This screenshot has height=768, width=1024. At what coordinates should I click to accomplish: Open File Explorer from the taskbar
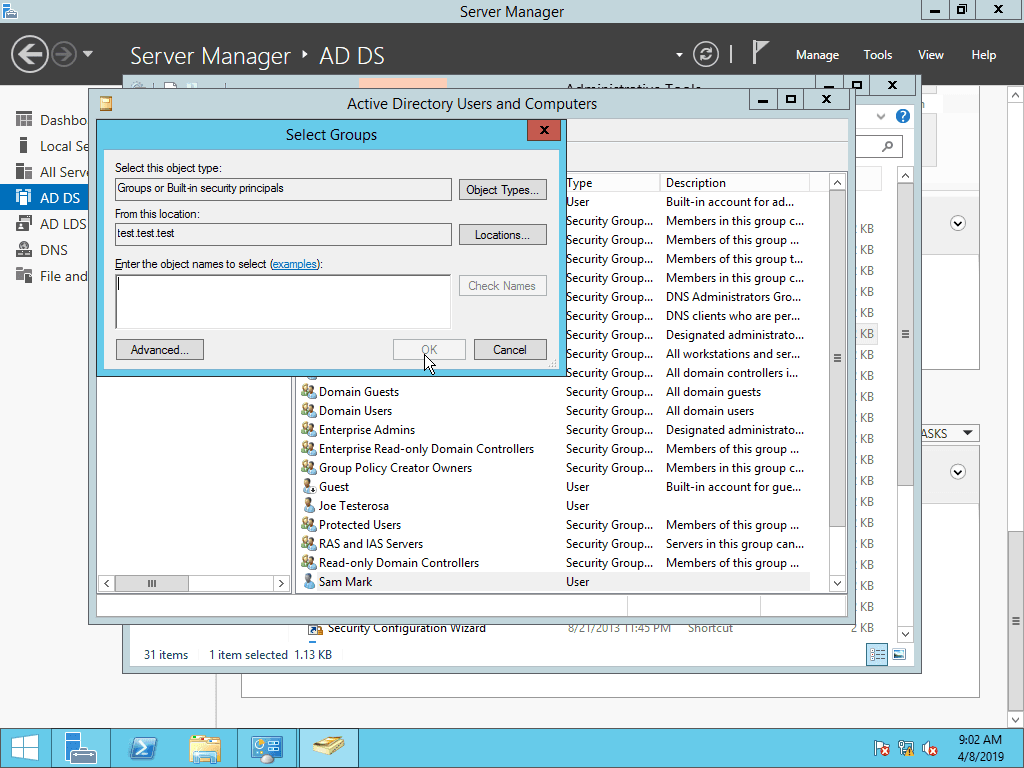pyautogui.click(x=204, y=748)
